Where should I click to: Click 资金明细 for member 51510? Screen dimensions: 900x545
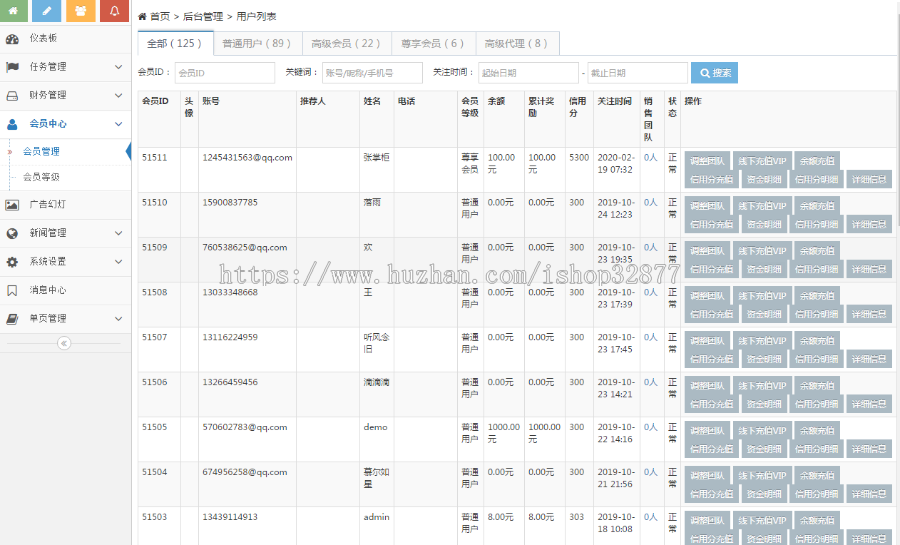764,224
